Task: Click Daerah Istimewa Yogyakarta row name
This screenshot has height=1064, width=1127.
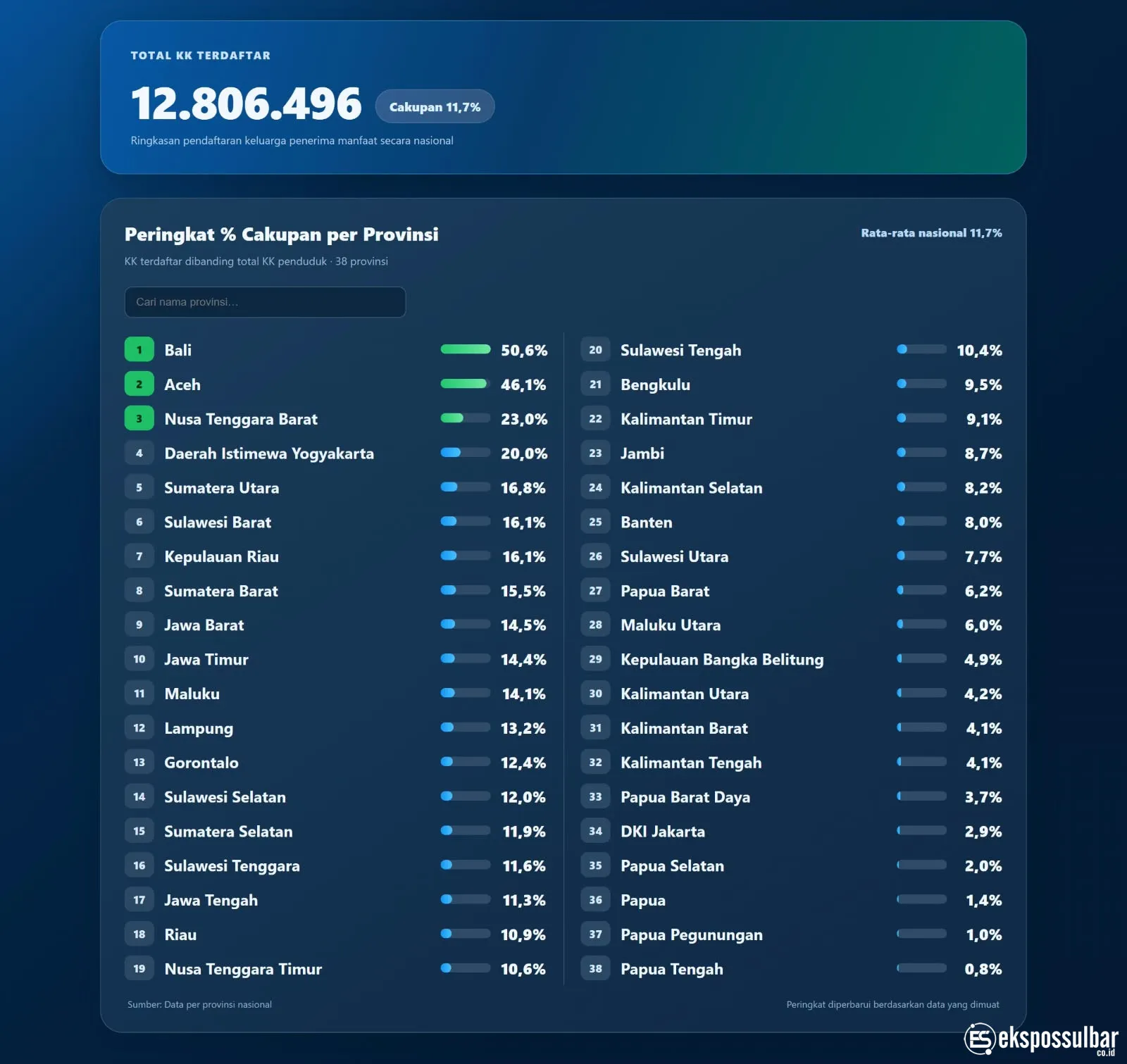Action: (269, 453)
